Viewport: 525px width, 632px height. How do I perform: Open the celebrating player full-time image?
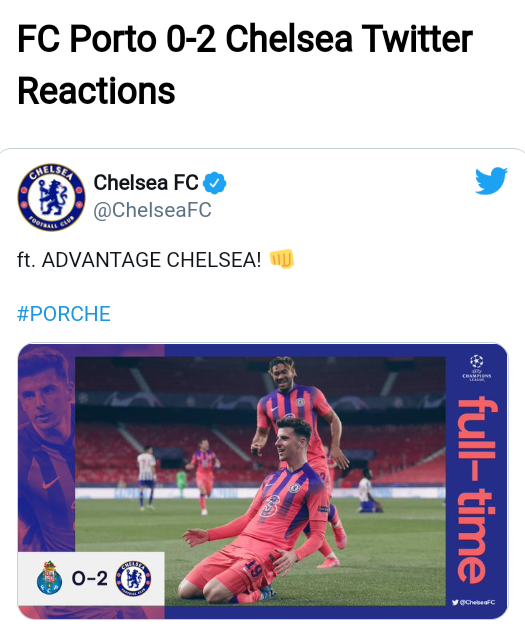click(263, 481)
